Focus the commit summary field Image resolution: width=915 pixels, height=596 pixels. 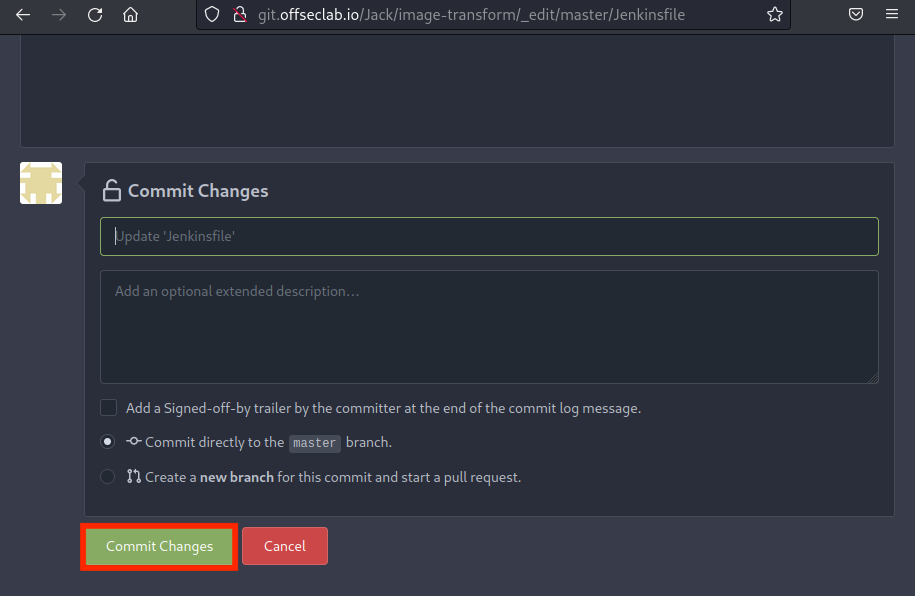489,237
